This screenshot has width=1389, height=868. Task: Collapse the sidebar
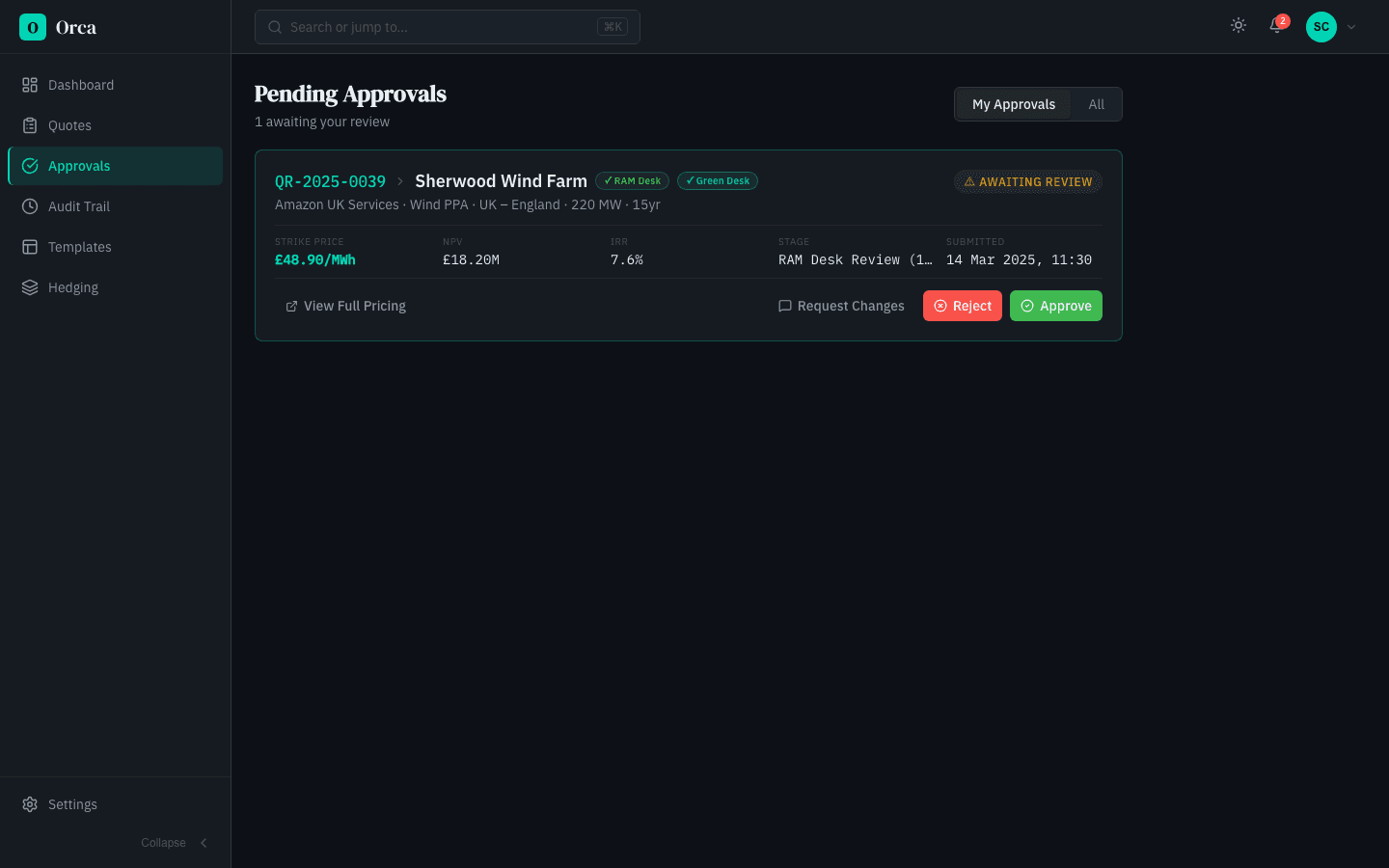pos(175,843)
